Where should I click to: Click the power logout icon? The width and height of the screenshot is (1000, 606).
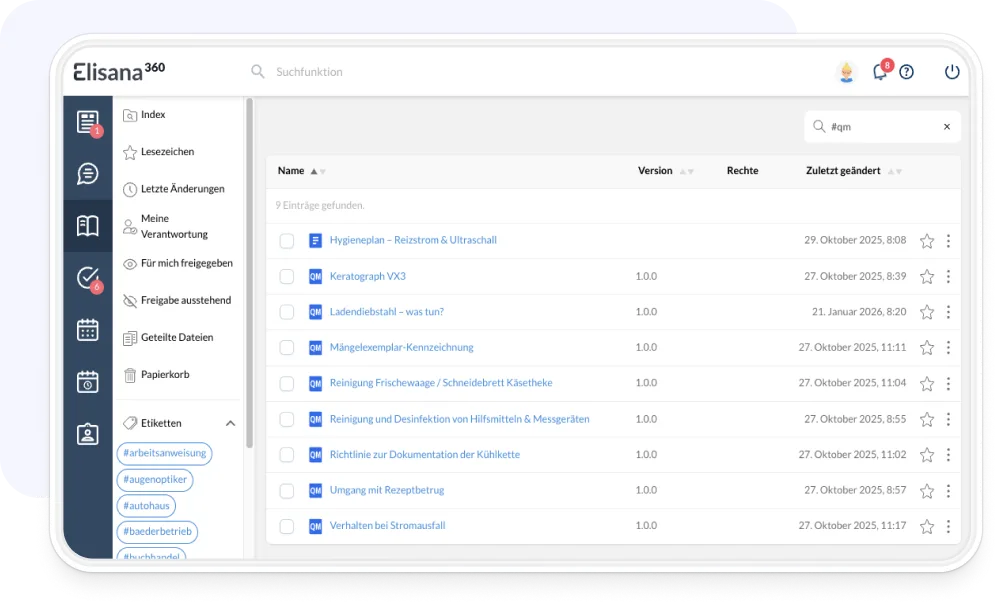952,72
